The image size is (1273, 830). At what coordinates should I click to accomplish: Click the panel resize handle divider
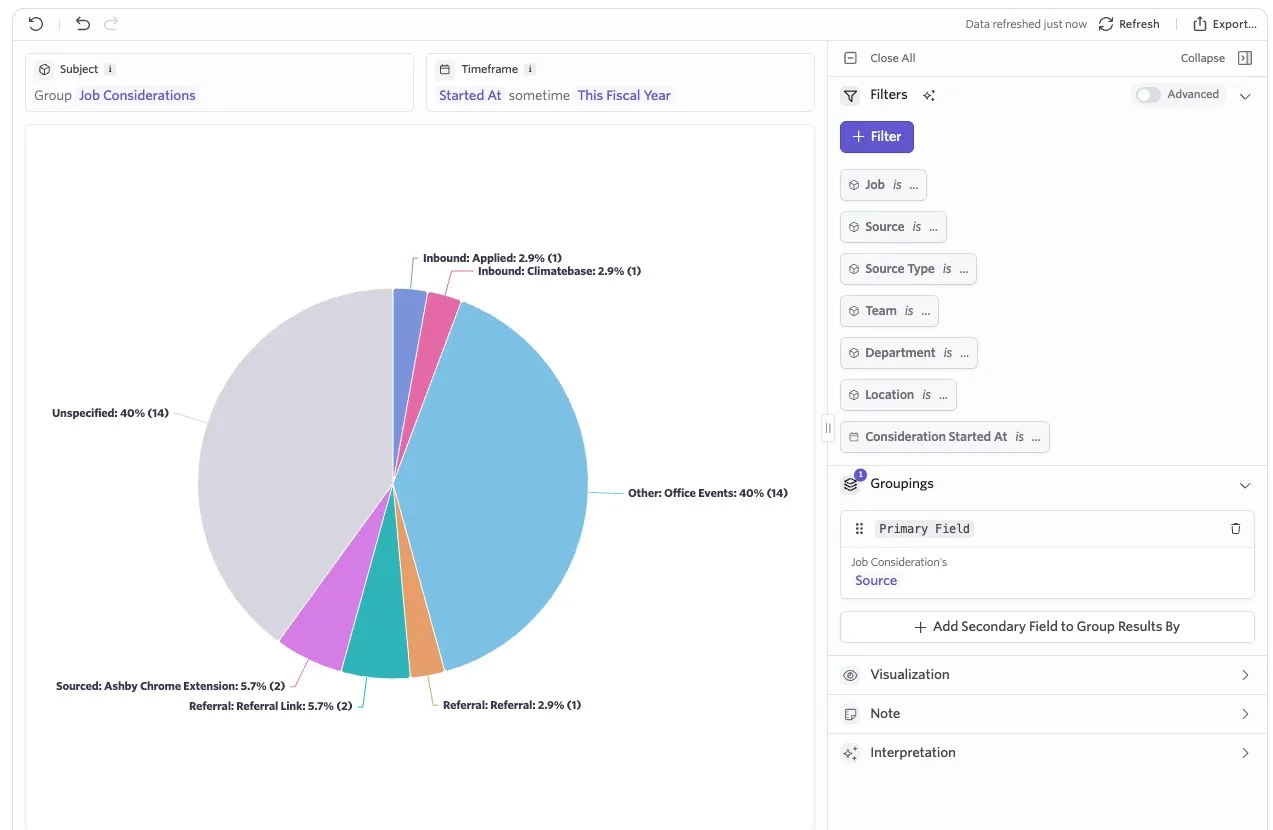828,428
